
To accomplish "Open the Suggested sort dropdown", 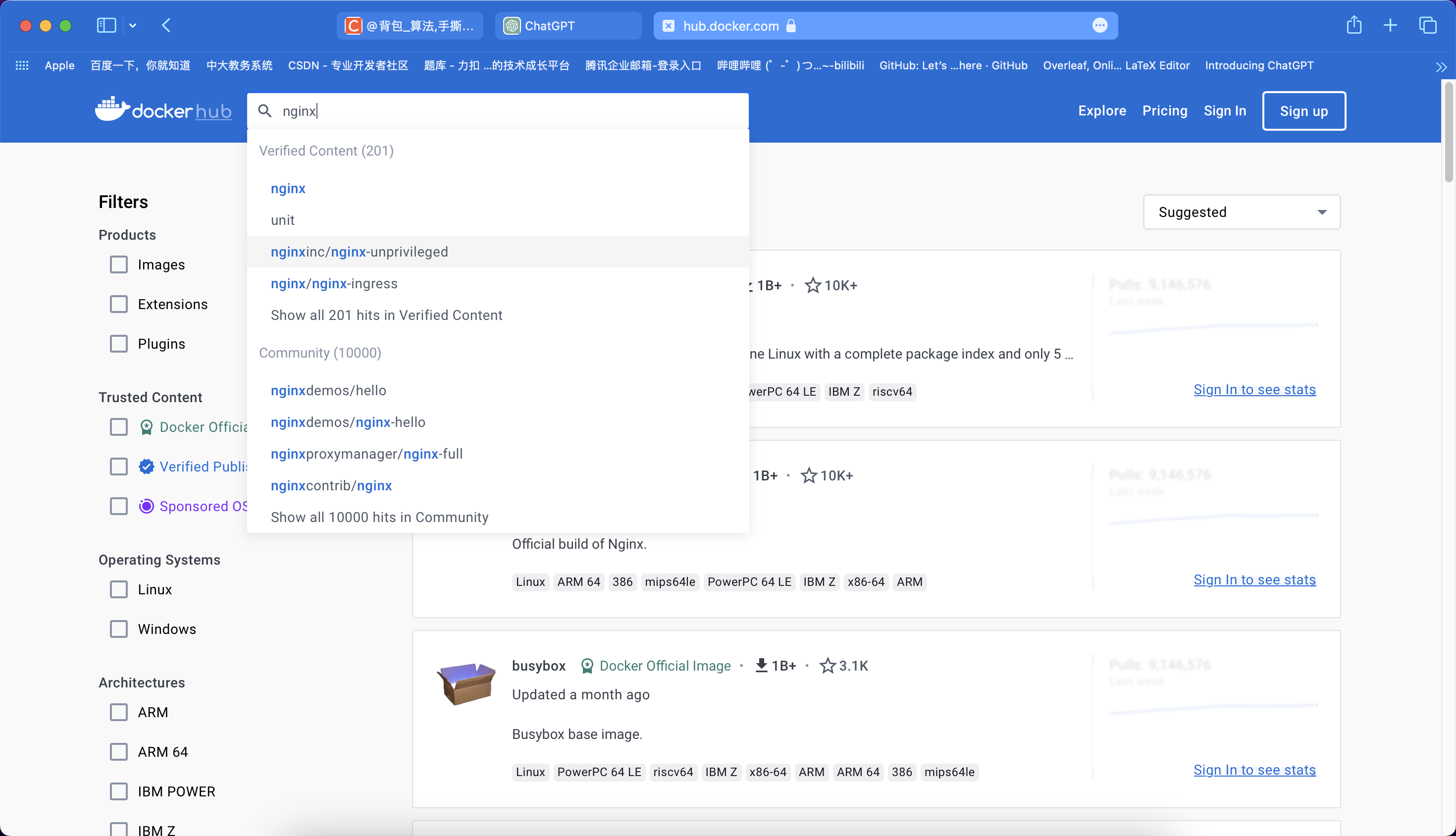I will pos(1241,212).
